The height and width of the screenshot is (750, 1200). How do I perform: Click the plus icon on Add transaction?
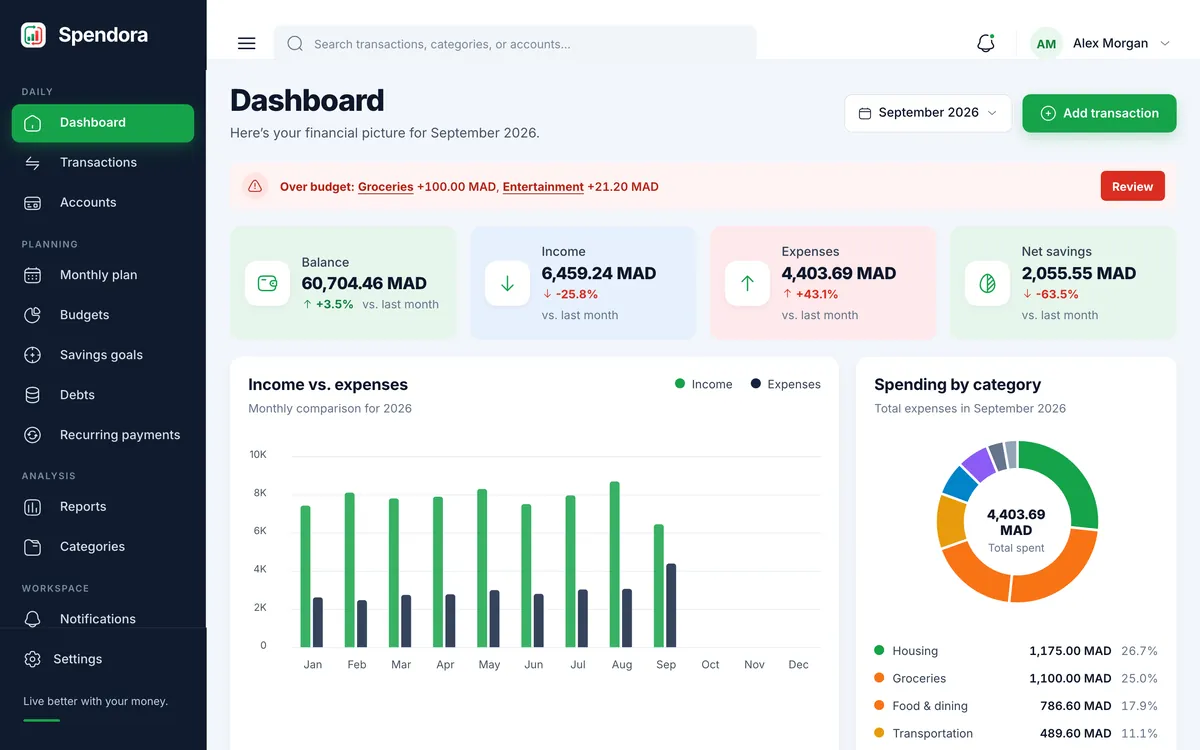(1048, 113)
